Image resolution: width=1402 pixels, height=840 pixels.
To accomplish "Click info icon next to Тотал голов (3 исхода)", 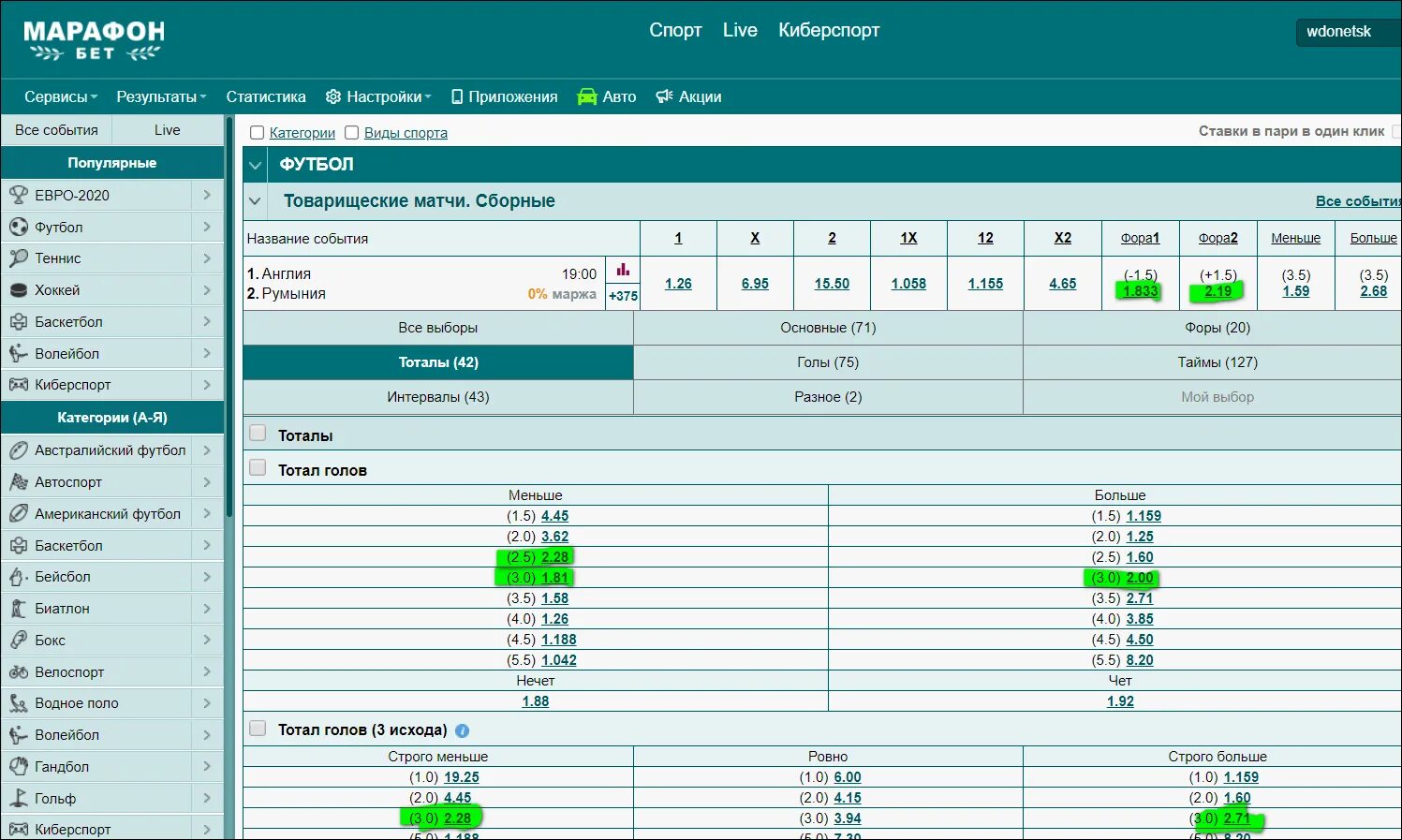I will pyautogui.click(x=462, y=730).
